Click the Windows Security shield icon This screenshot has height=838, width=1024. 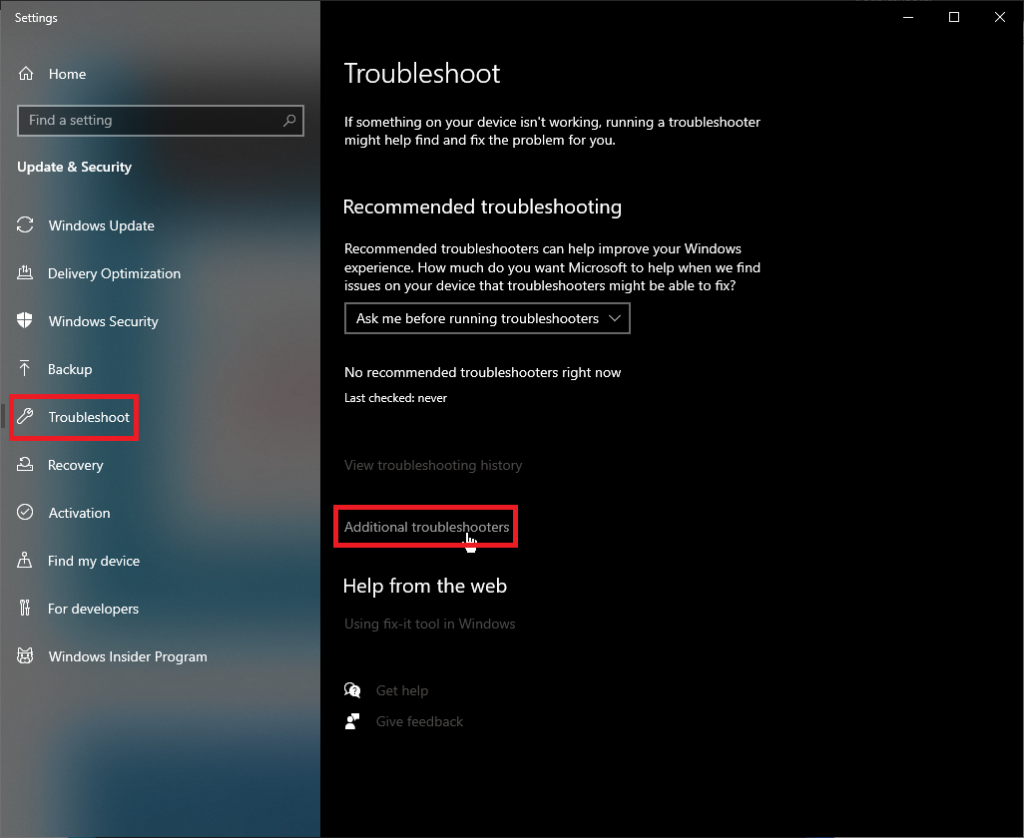point(26,322)
